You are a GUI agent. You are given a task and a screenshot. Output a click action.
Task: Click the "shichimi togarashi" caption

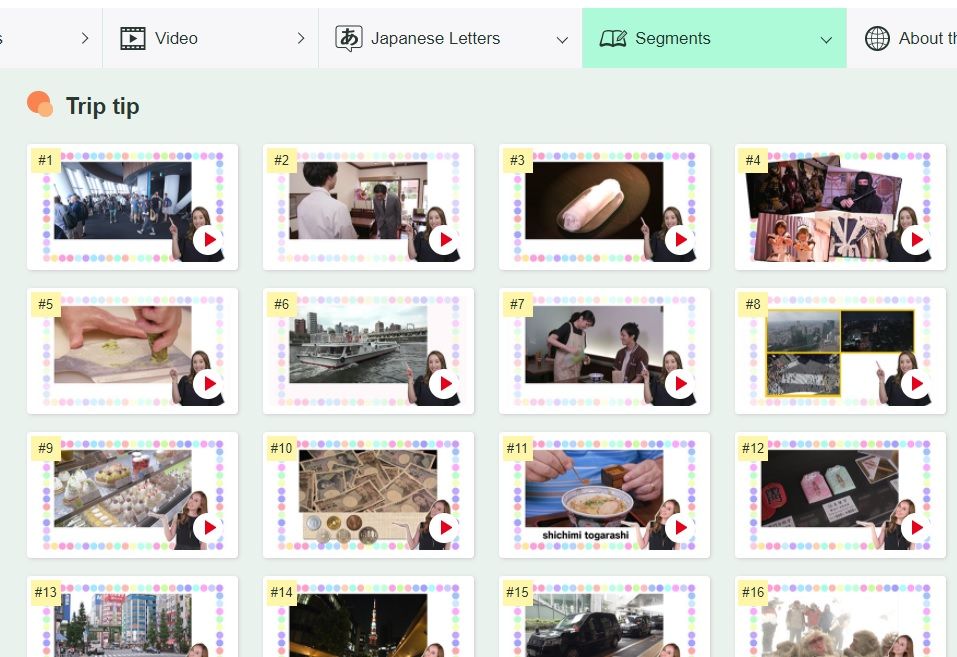coord(585,535)
